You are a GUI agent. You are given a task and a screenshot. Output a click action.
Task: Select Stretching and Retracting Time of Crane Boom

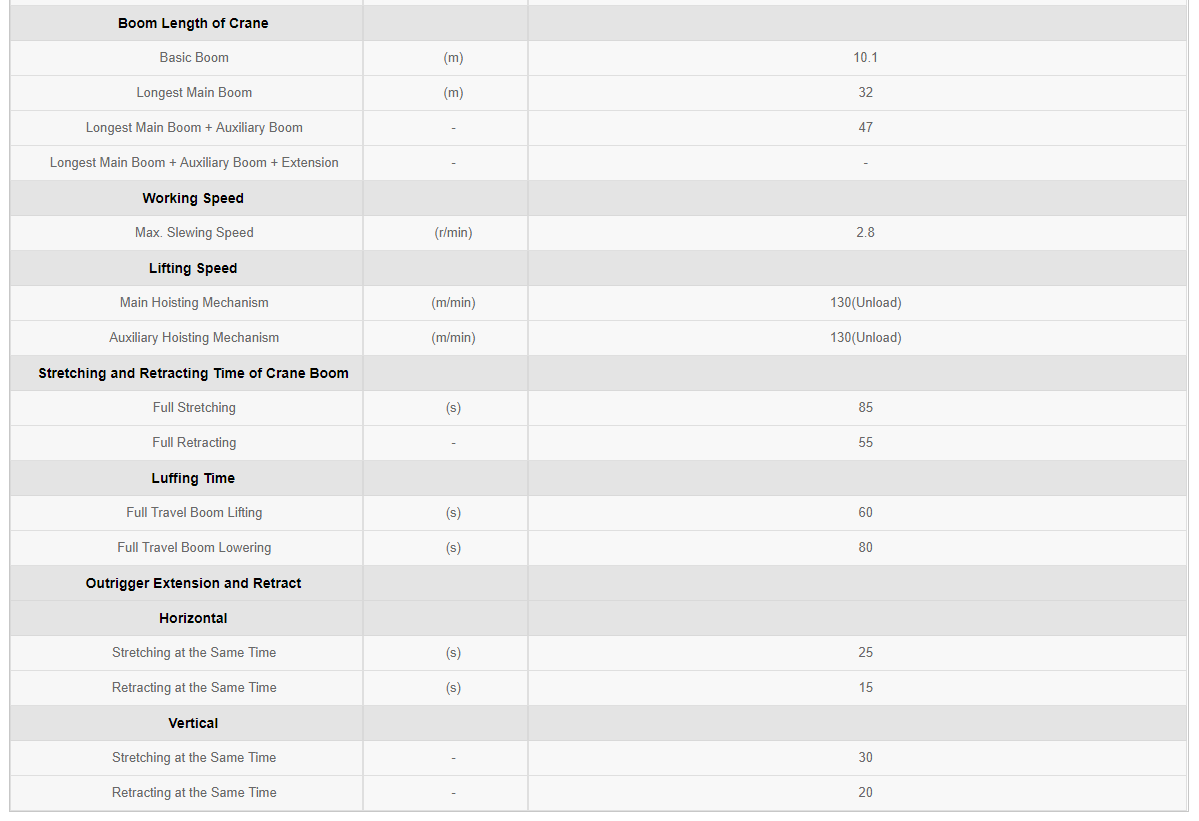[x=193, y=373]
